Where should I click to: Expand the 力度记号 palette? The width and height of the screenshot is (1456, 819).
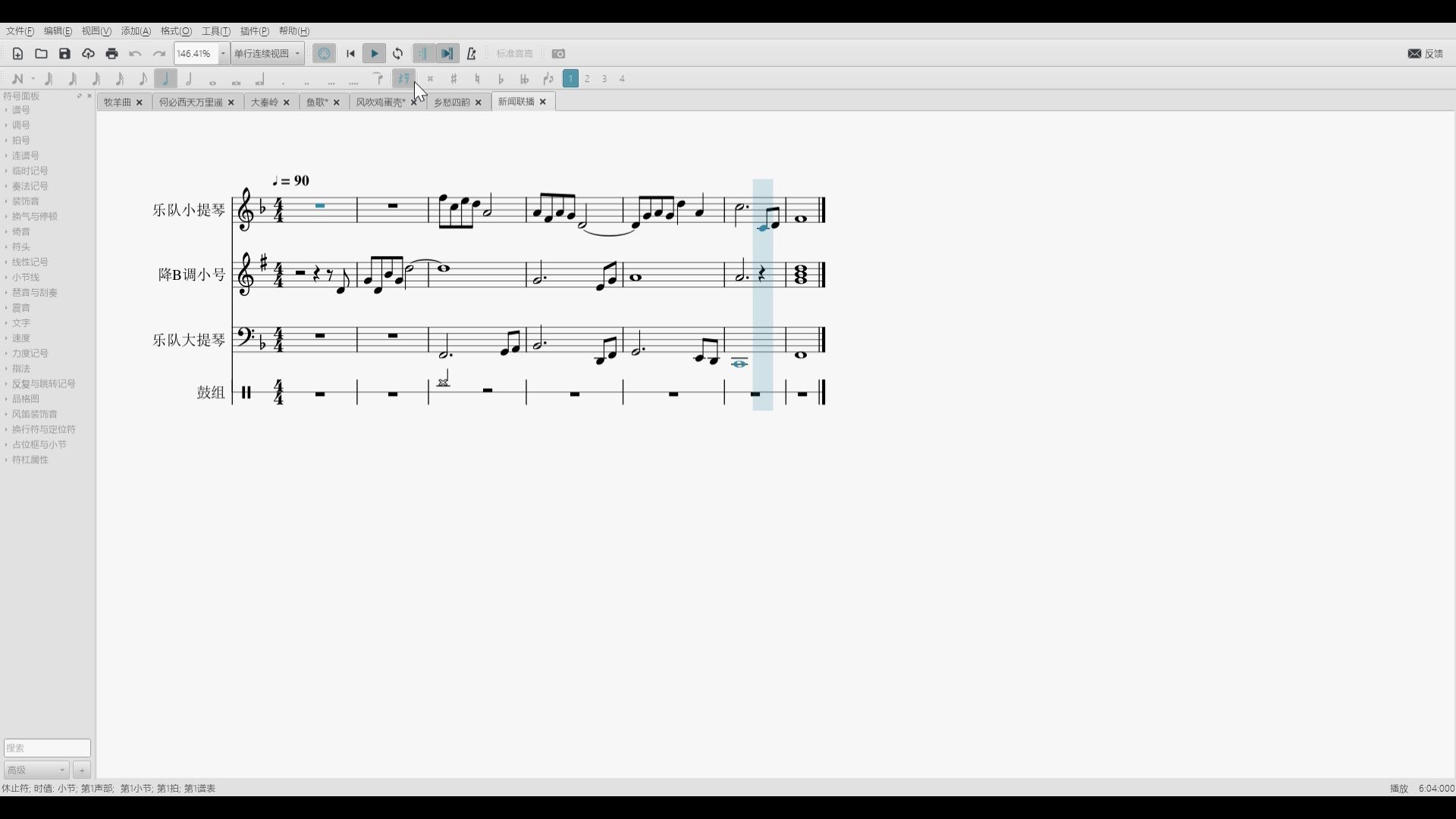click(30, 353)
